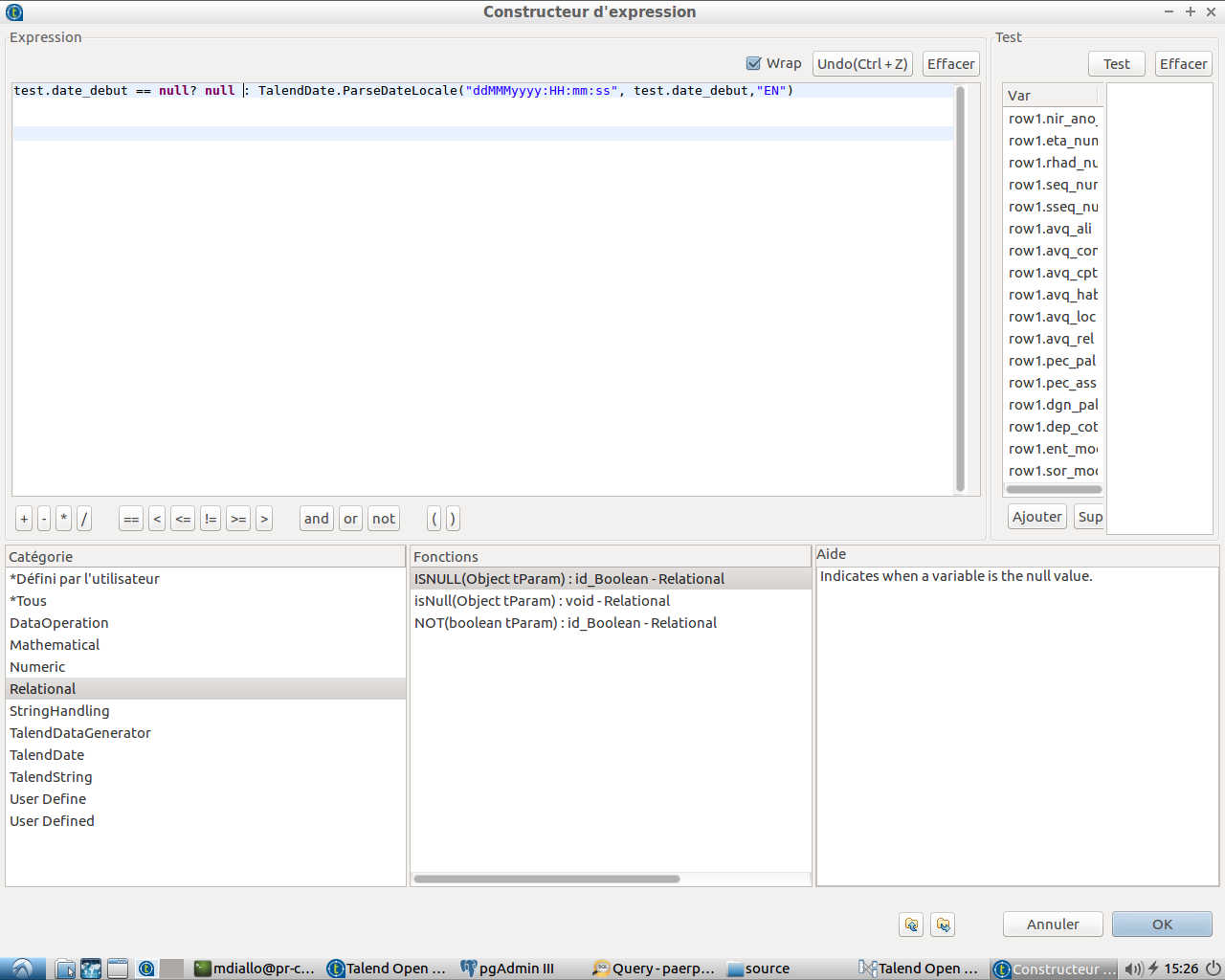Click the Talend icon in the title bar
1225x980 pixels.
(13, 11)
